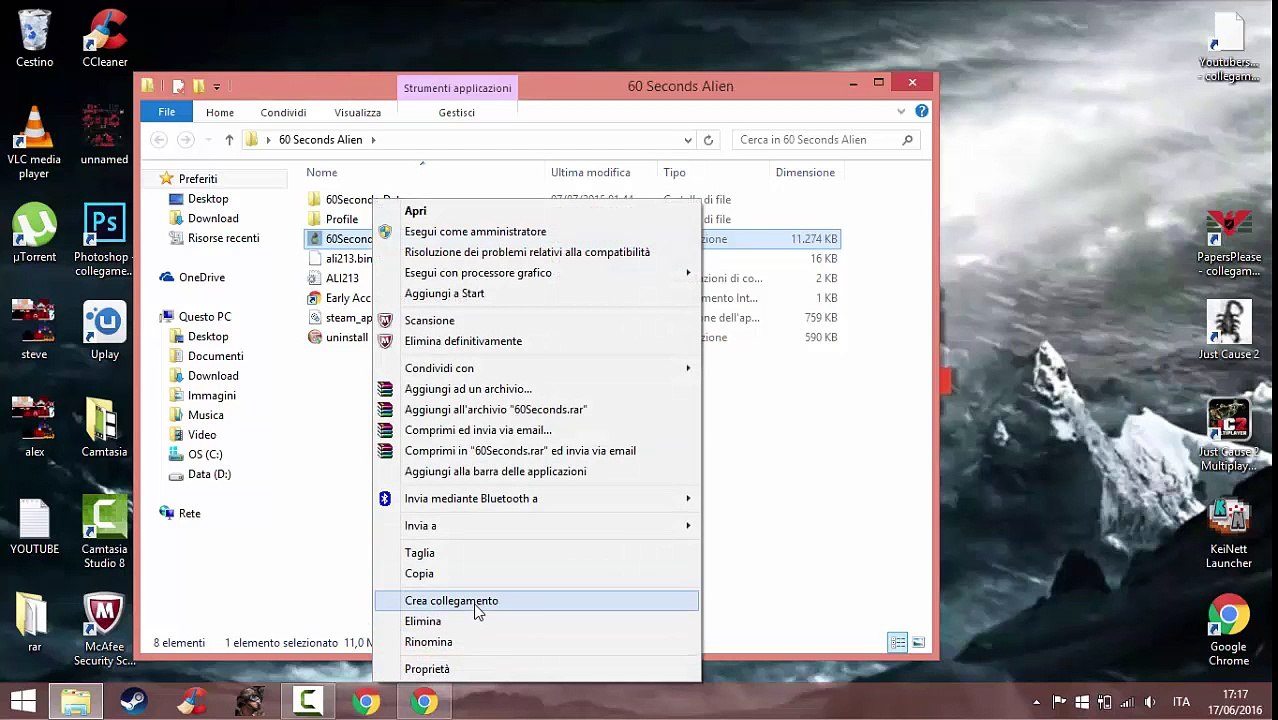Open Steam from the taskbar
Screen dimensions: 1278x720
tap(134, 702)
